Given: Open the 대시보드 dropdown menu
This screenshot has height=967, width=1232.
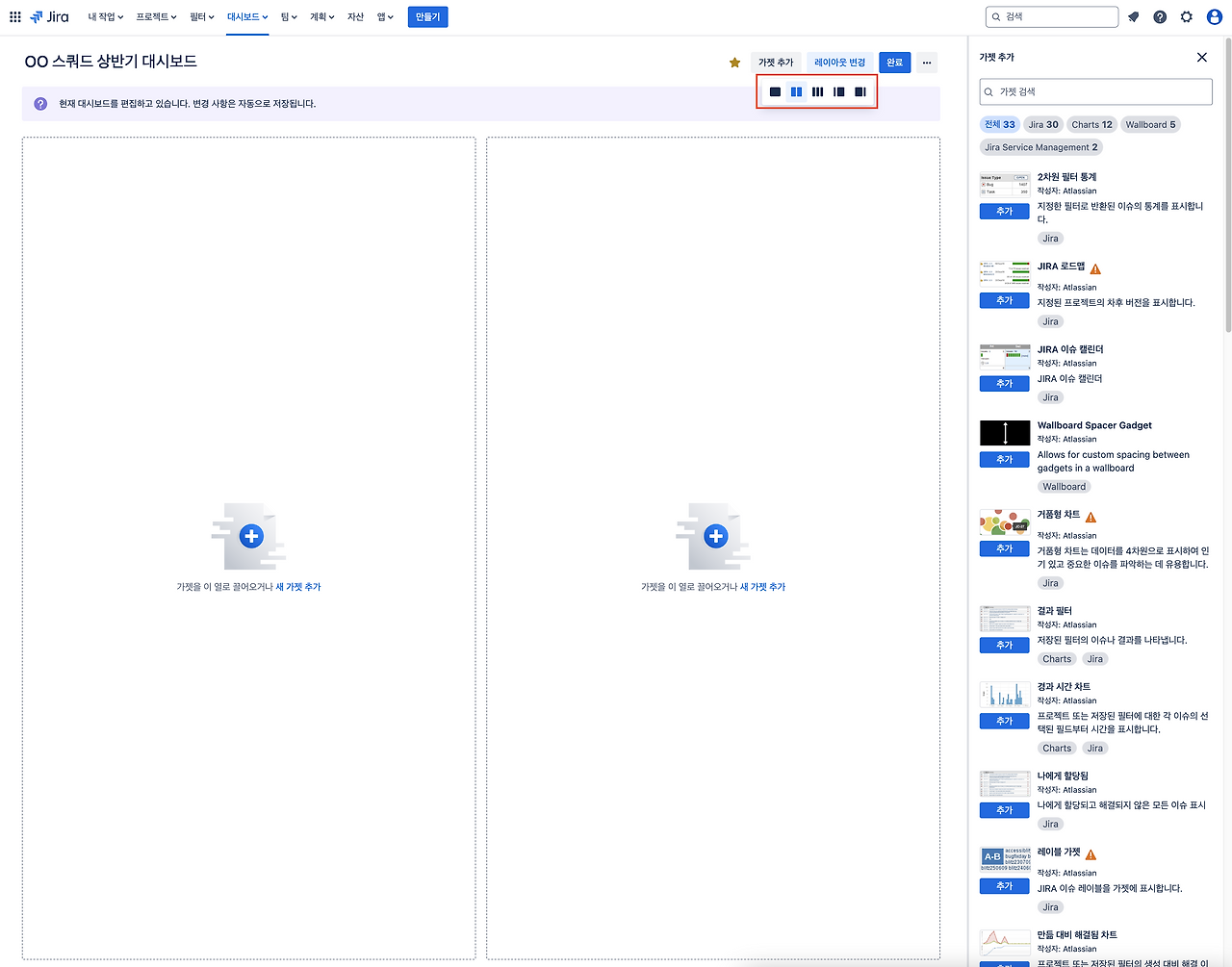Looking at the screenshot, I should click(x=247, y=16).
